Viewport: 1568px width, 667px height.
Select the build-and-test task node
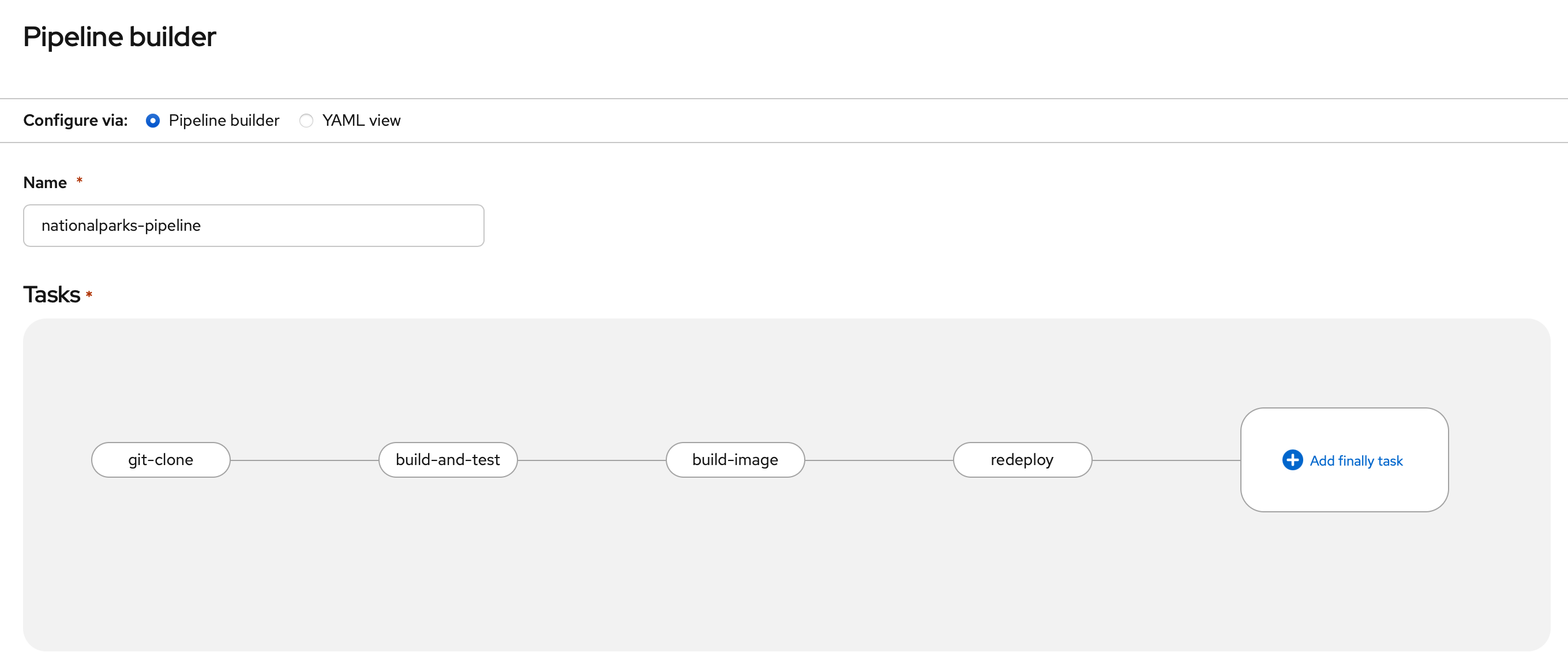pyautogui.click(x=448, y=460)
